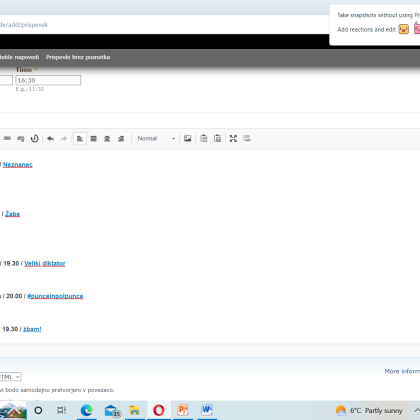The height and width of the screenshot is (420, 420).
Task: Align text to the right
Action: (x=121, y=138)
